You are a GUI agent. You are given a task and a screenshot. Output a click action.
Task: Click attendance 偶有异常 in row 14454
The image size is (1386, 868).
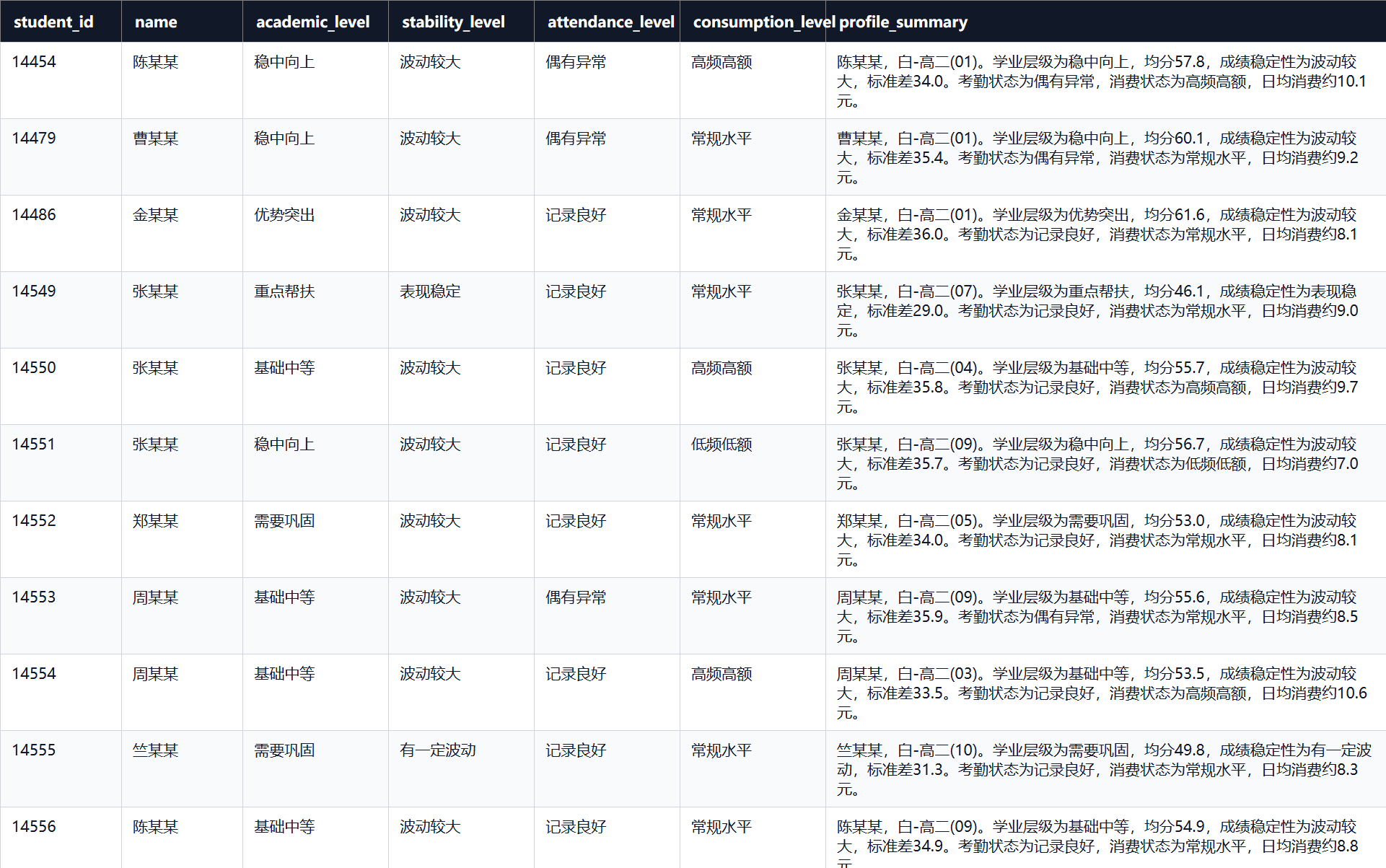click(x=576, y=62)
